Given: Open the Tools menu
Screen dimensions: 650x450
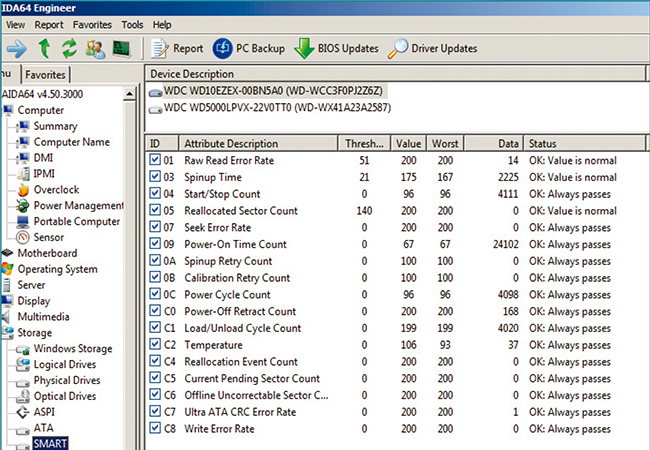Looking at the screenshot, I should (132, 25).
